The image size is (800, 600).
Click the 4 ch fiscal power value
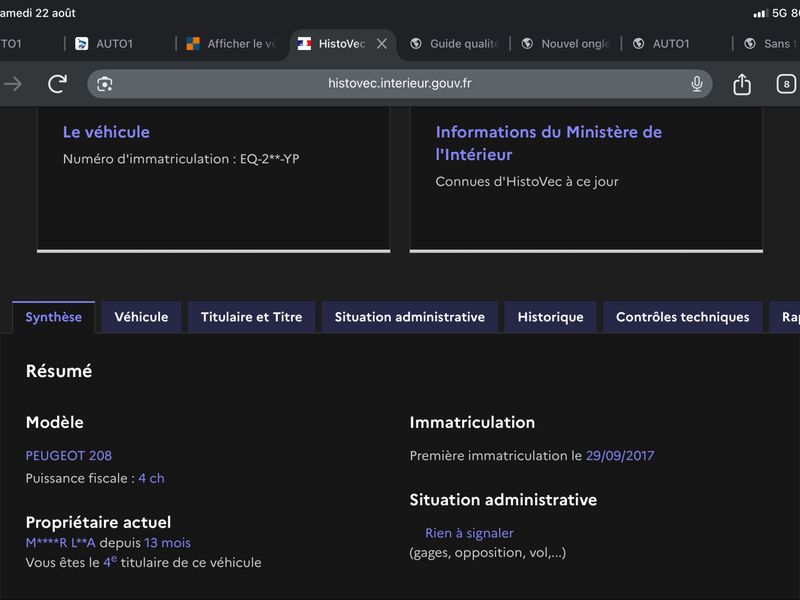point(152,479)
